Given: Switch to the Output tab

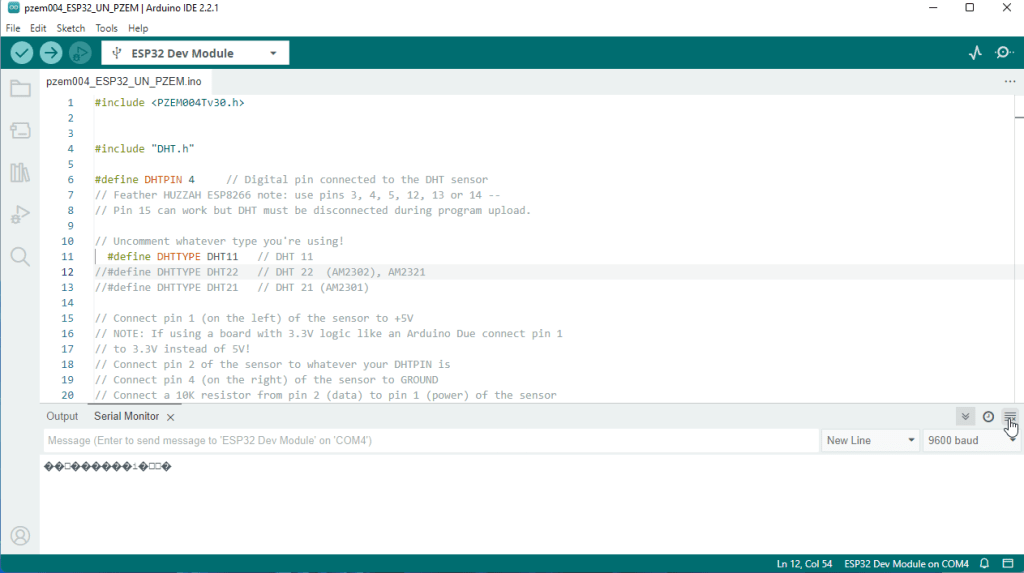Looking at the screenshot, I should click(62, 417).
